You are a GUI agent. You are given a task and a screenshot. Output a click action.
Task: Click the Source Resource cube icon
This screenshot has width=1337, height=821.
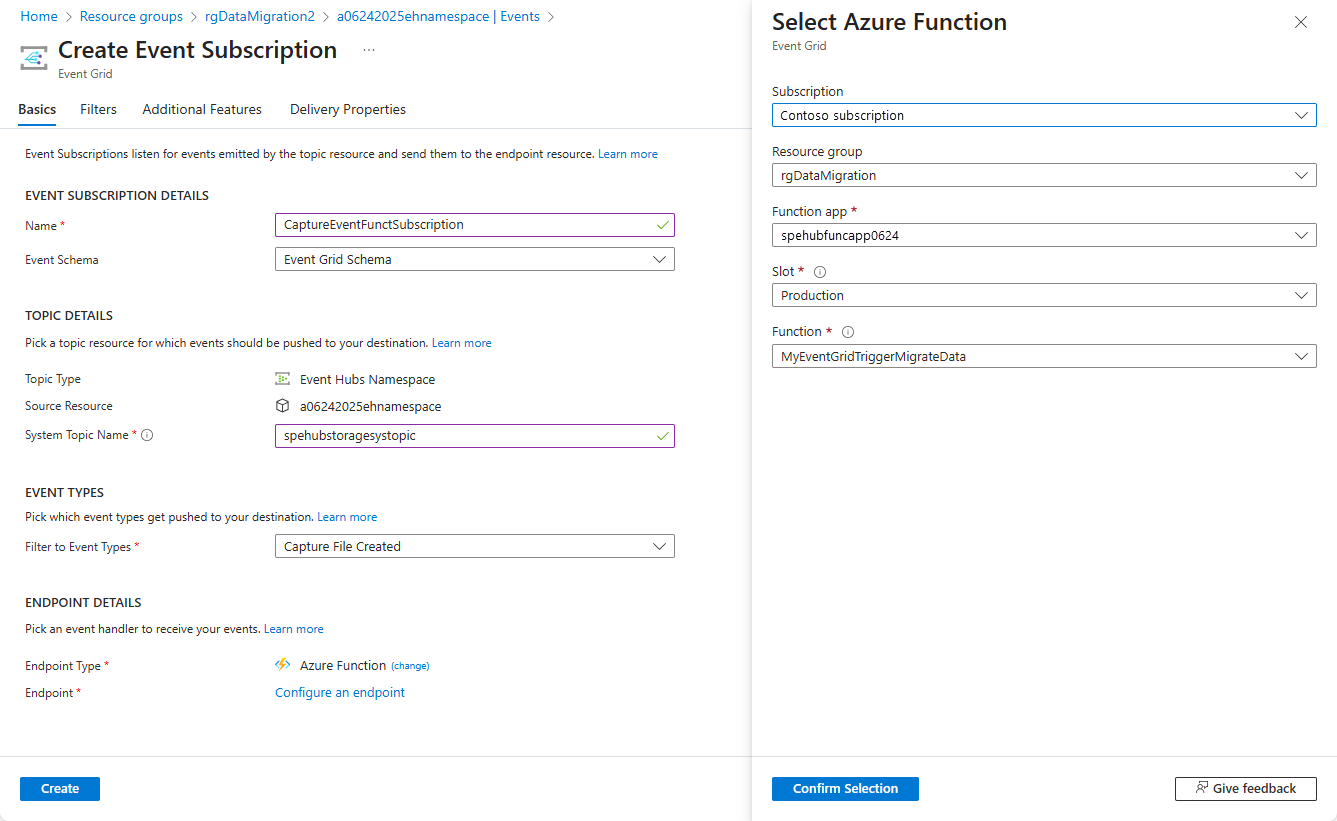[x=283, y=406]
